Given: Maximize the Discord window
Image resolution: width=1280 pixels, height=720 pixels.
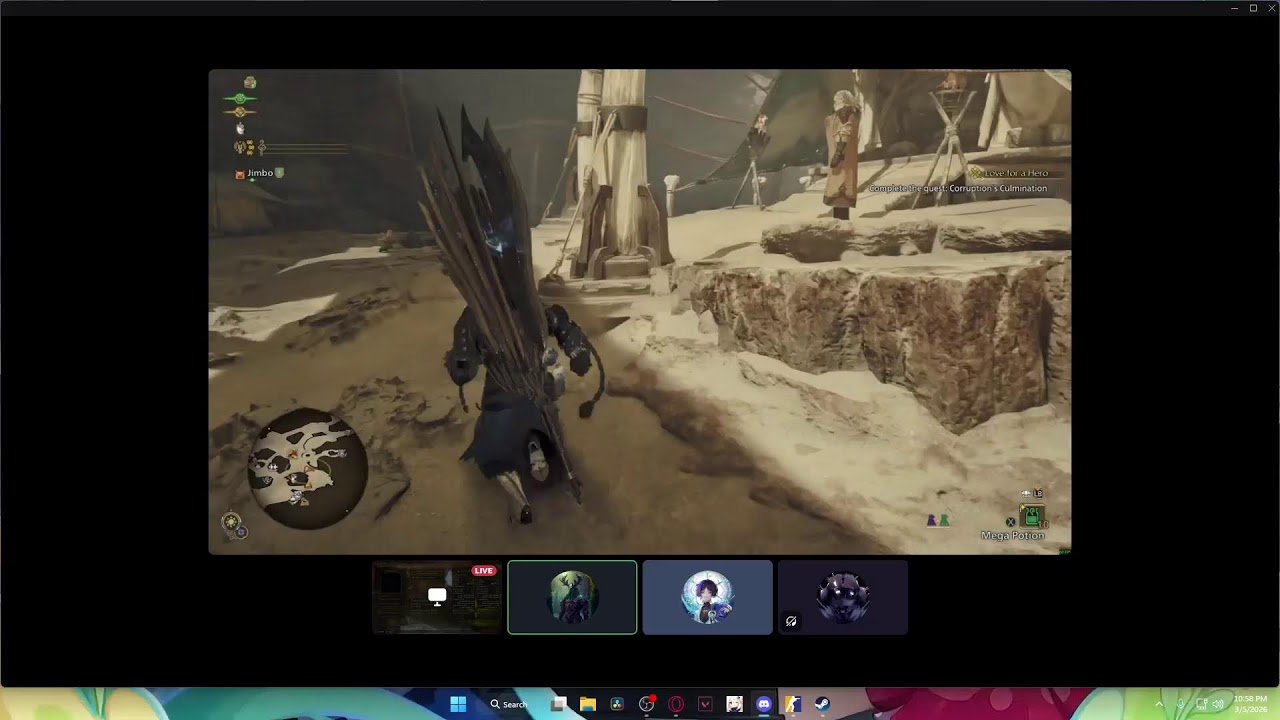Looking at the screenshot, I should coord(1253,8).
